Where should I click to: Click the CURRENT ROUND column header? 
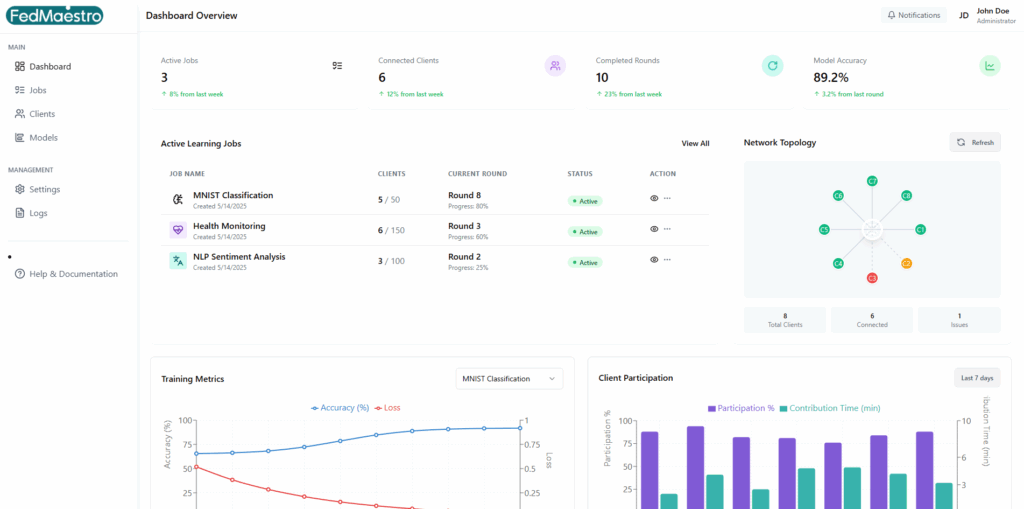(x=477, y=174)
